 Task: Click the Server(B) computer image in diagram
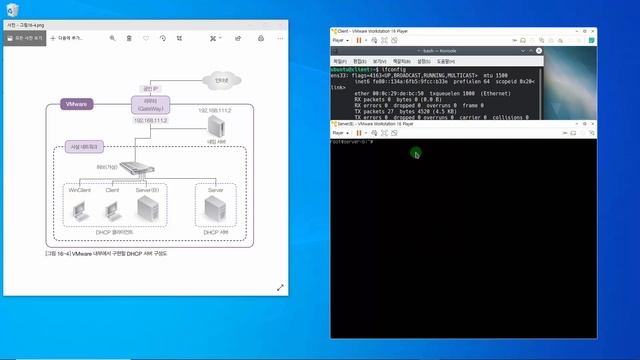click(148, 209)
